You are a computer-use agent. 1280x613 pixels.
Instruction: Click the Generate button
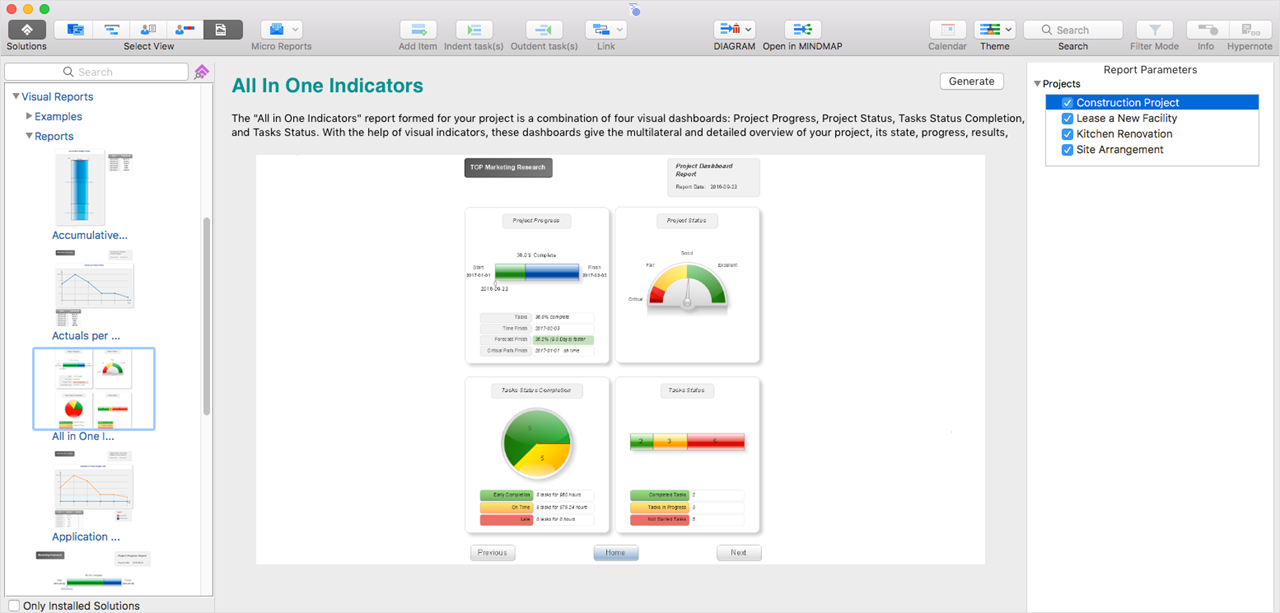(971, 81)
